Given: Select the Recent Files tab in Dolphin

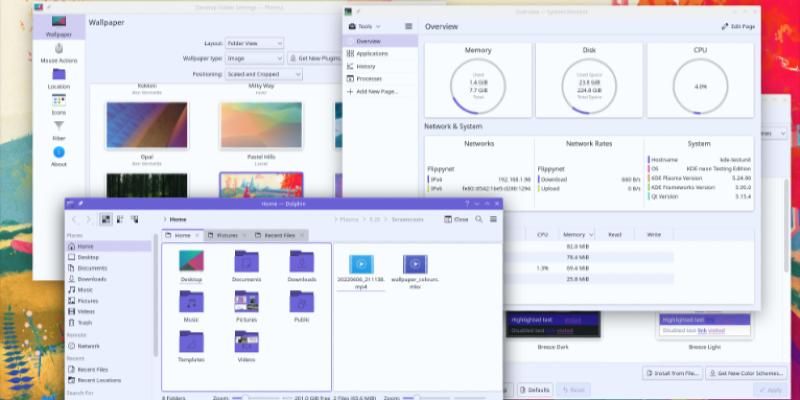Looking at the screenshot, I should pos(278,235).
